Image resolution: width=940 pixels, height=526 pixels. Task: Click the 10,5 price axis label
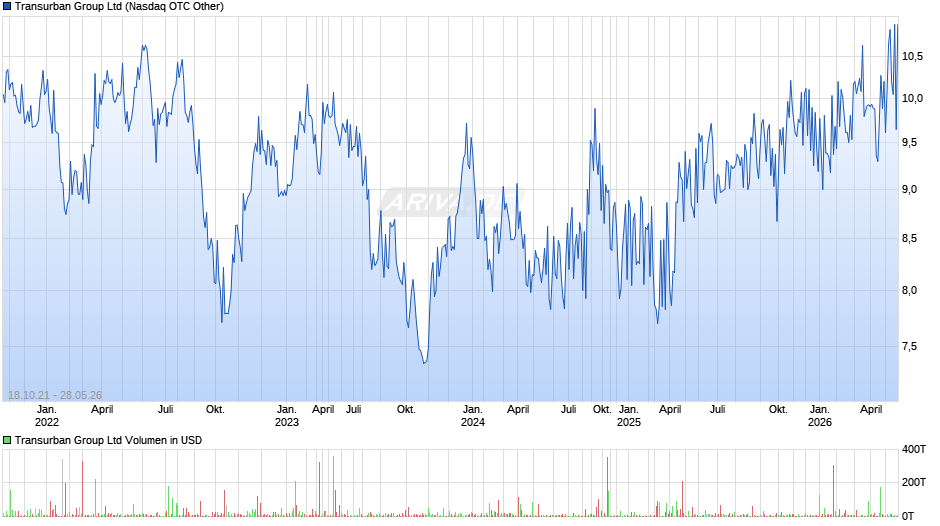click(912, 56)
